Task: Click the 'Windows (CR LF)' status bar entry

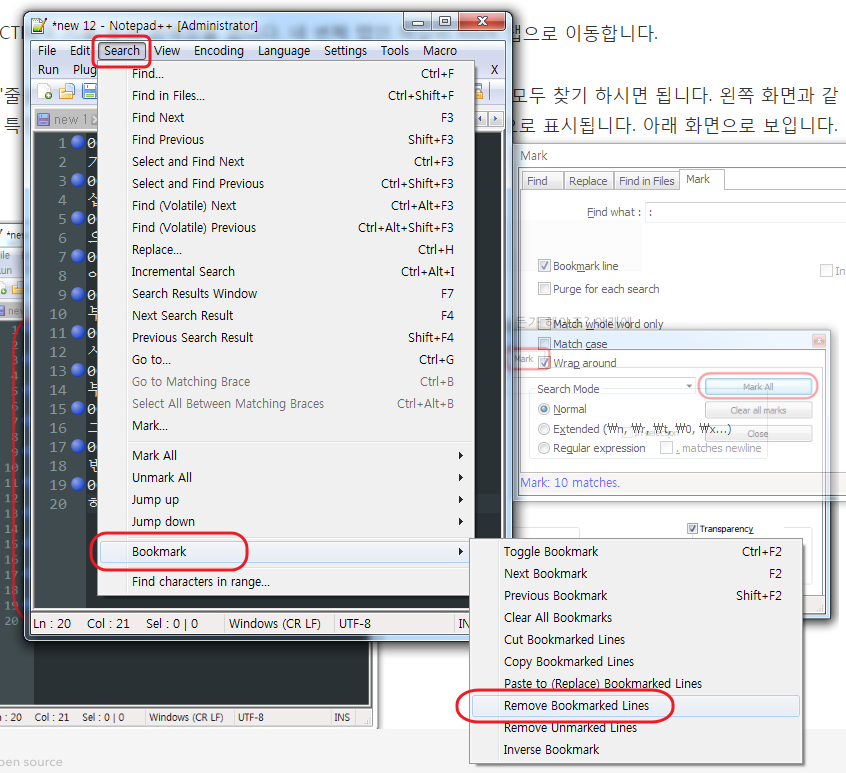Action: 275,624
